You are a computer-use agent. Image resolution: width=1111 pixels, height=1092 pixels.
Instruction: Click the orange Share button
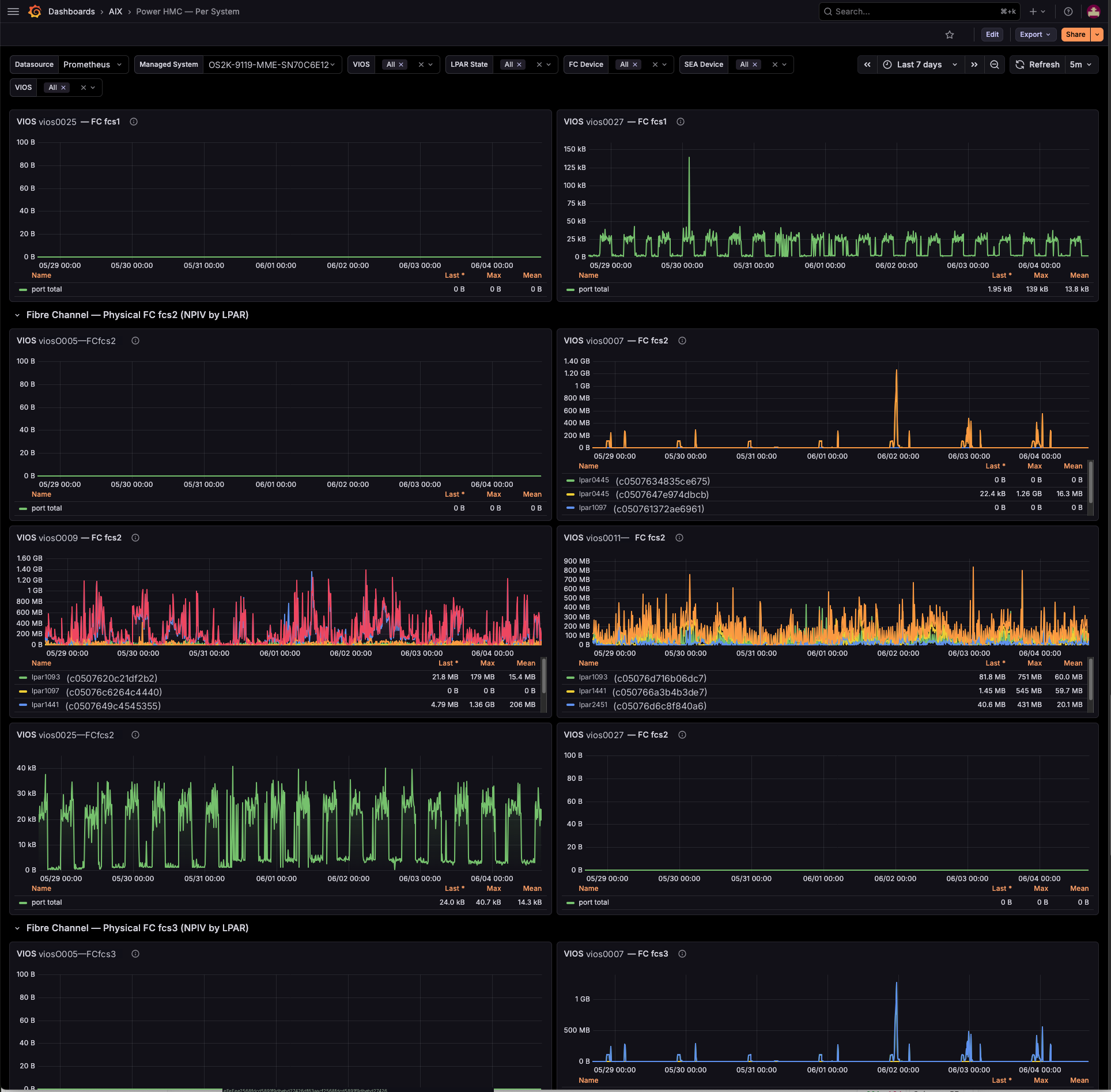pyautogui.click(x=1075, y=35)
